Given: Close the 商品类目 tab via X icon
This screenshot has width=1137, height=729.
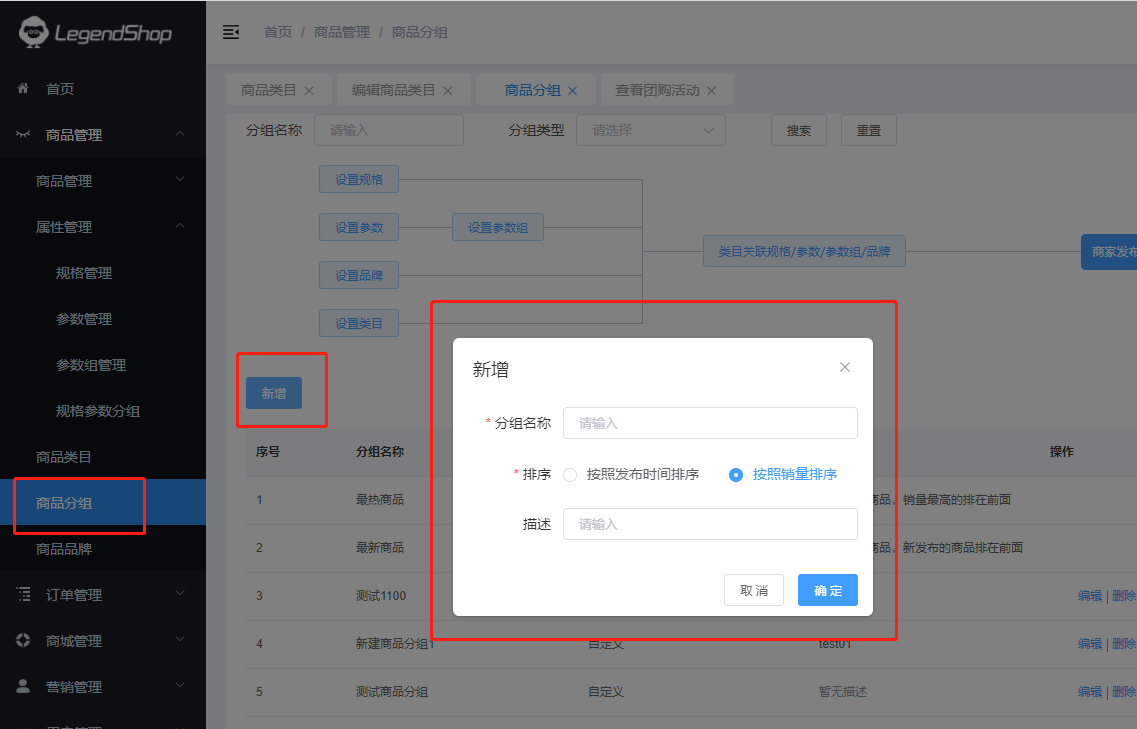Looking at the screenshot, I should (309, 91).
